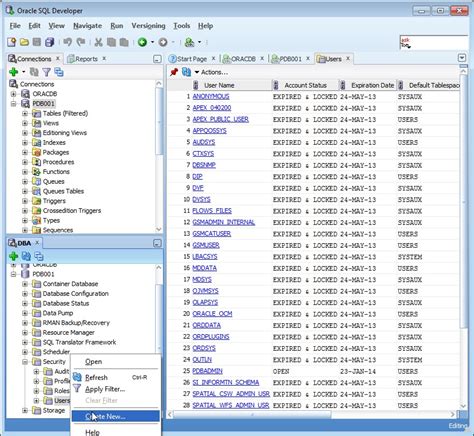Screen dimensions: 474x436
Task: Collapse the PDB001 connection node
Action: (14, 104)
